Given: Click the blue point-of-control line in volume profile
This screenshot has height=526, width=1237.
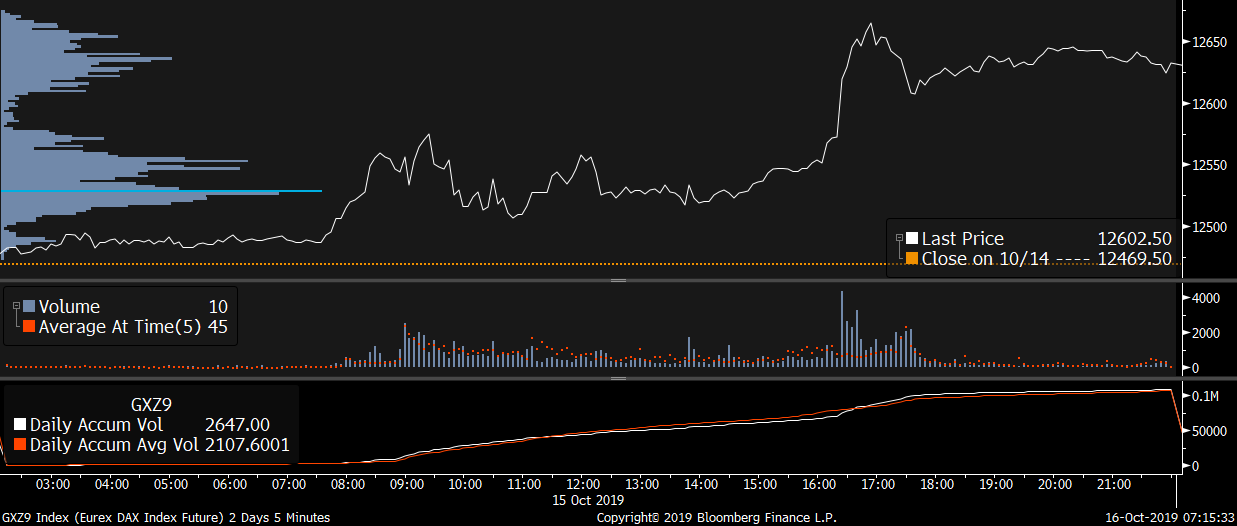Looking at the screenshot, I should point(162,190).
